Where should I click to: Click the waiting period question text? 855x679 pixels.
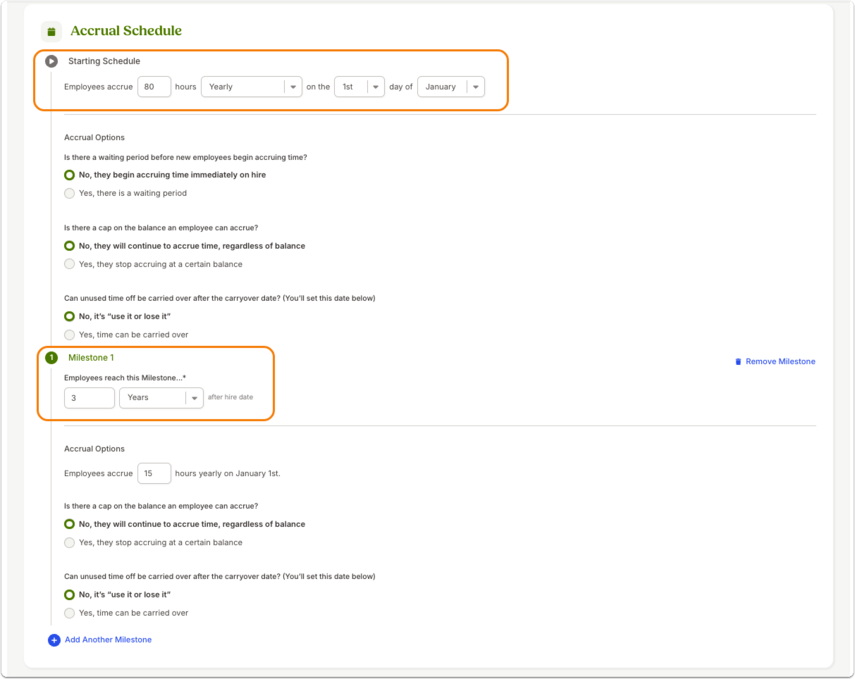pyautogui.click(x=185, y=158)
